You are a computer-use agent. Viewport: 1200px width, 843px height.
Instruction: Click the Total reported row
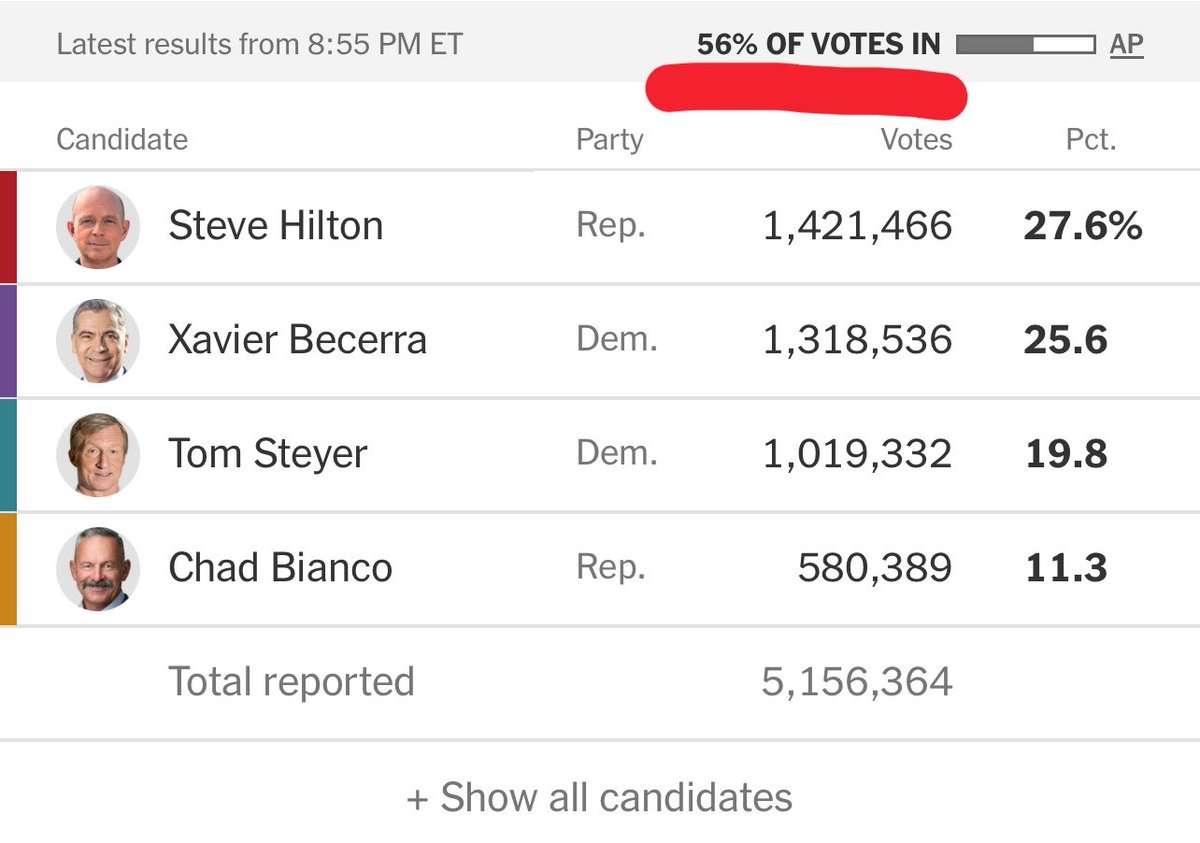point(600,683)
